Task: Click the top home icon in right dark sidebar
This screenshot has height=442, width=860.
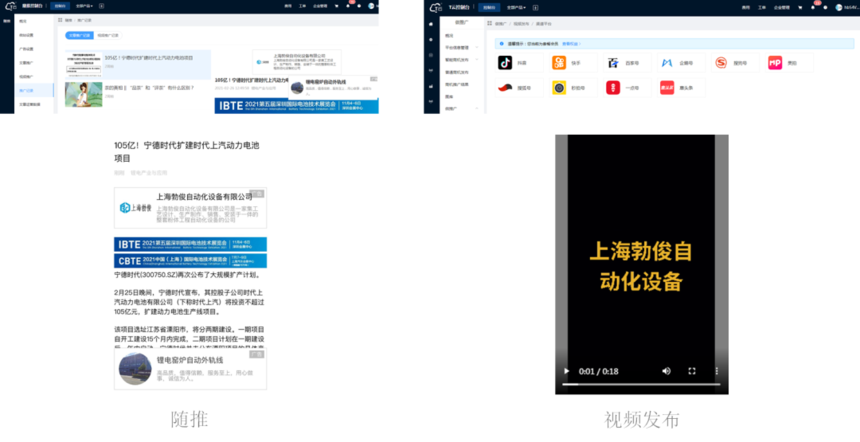Action: pyautogui.click(x=431, y=24)
